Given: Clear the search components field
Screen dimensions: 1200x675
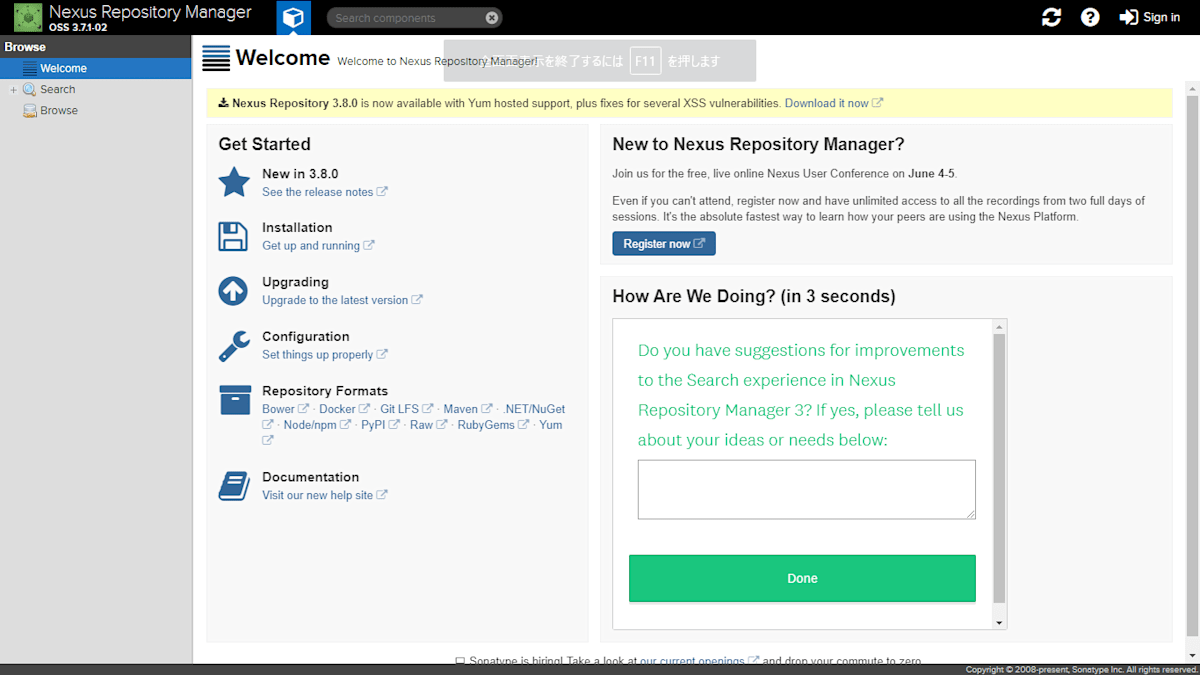Looking at the screenshot, I should 489,17.
